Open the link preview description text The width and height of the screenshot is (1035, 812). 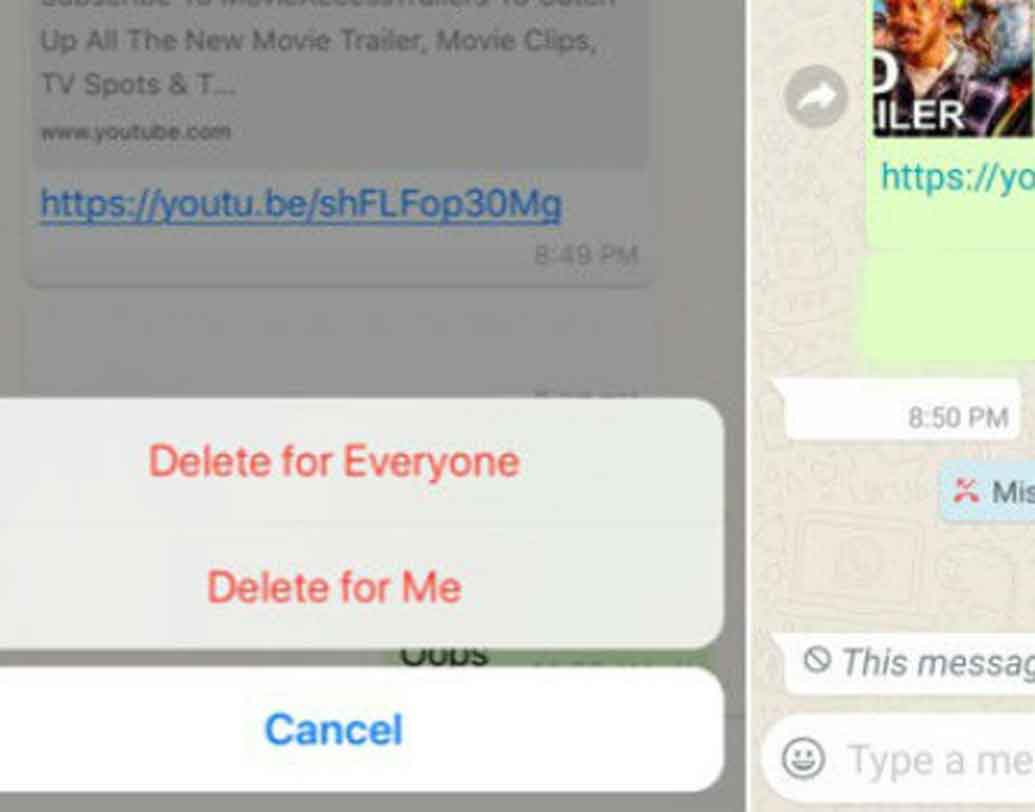317,61
